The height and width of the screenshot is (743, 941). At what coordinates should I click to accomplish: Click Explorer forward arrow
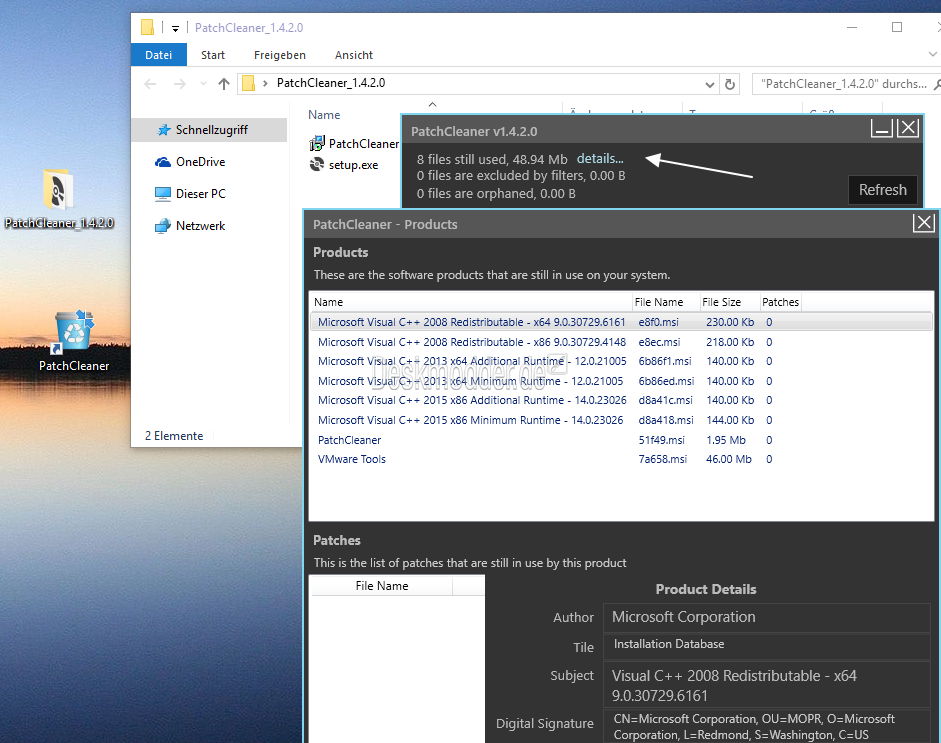pyautogui.click(x=179, y=84)
